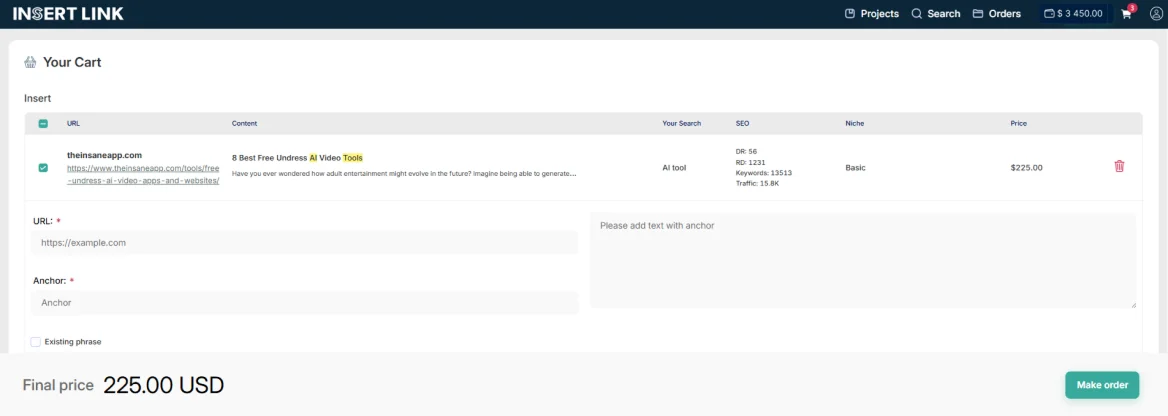Click the URL input field
This screenshot has height=416, width=1168.
pos(304,243)
